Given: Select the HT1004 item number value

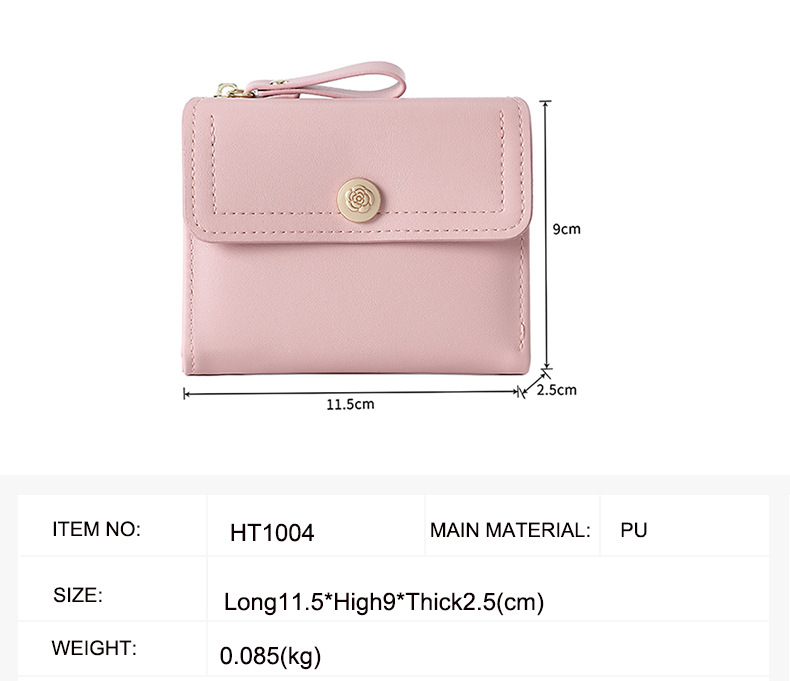Looking at the screenshot, I should tap(272, 532).
